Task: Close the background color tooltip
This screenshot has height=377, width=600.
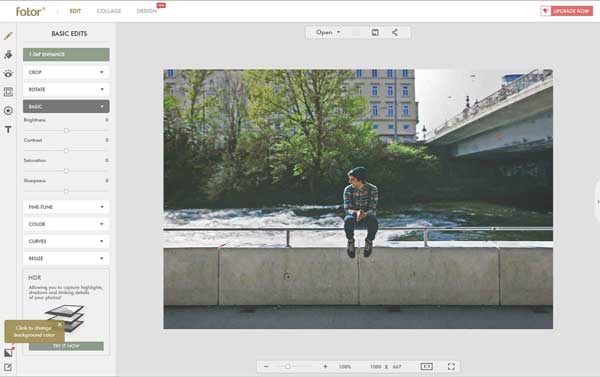Action: [60, 324]
